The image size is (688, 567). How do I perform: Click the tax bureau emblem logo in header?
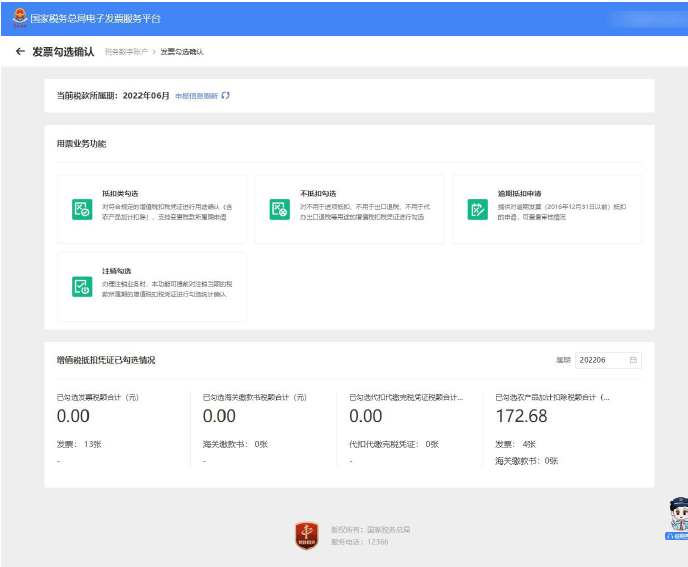tap(19, 18)
